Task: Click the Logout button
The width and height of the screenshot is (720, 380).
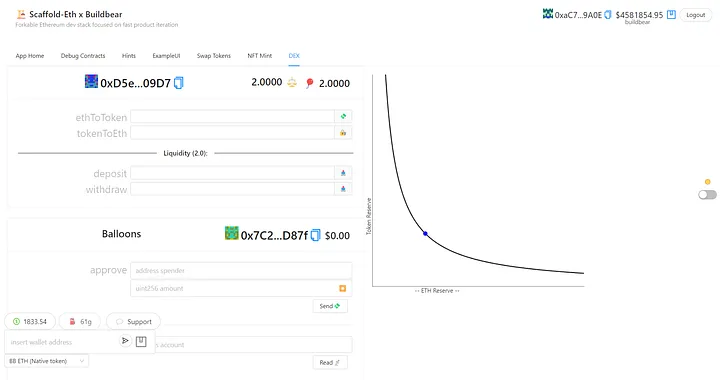Action: click(x=695, y=15)
